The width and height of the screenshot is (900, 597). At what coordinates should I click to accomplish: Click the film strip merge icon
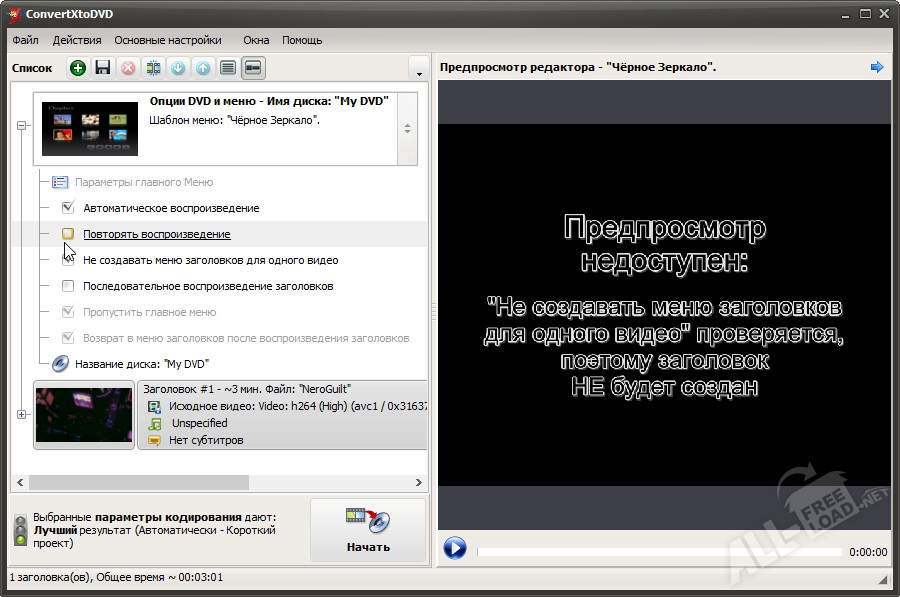[x=153, y=68]
